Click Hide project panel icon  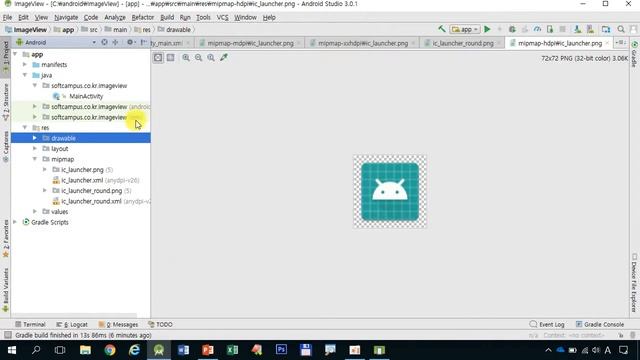[x=143, y=42]
